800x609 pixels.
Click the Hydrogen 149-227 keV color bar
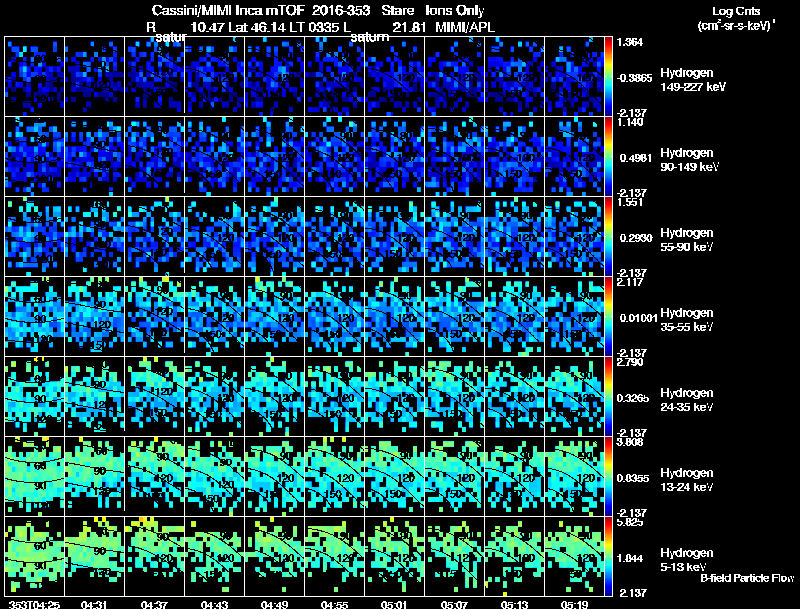point(608,76)
